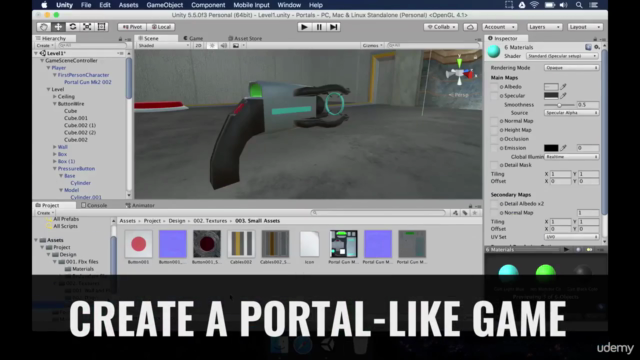The width and height of the screenshot is (640, 360).
Task: Click Create in Project panel
Action: 45,213
